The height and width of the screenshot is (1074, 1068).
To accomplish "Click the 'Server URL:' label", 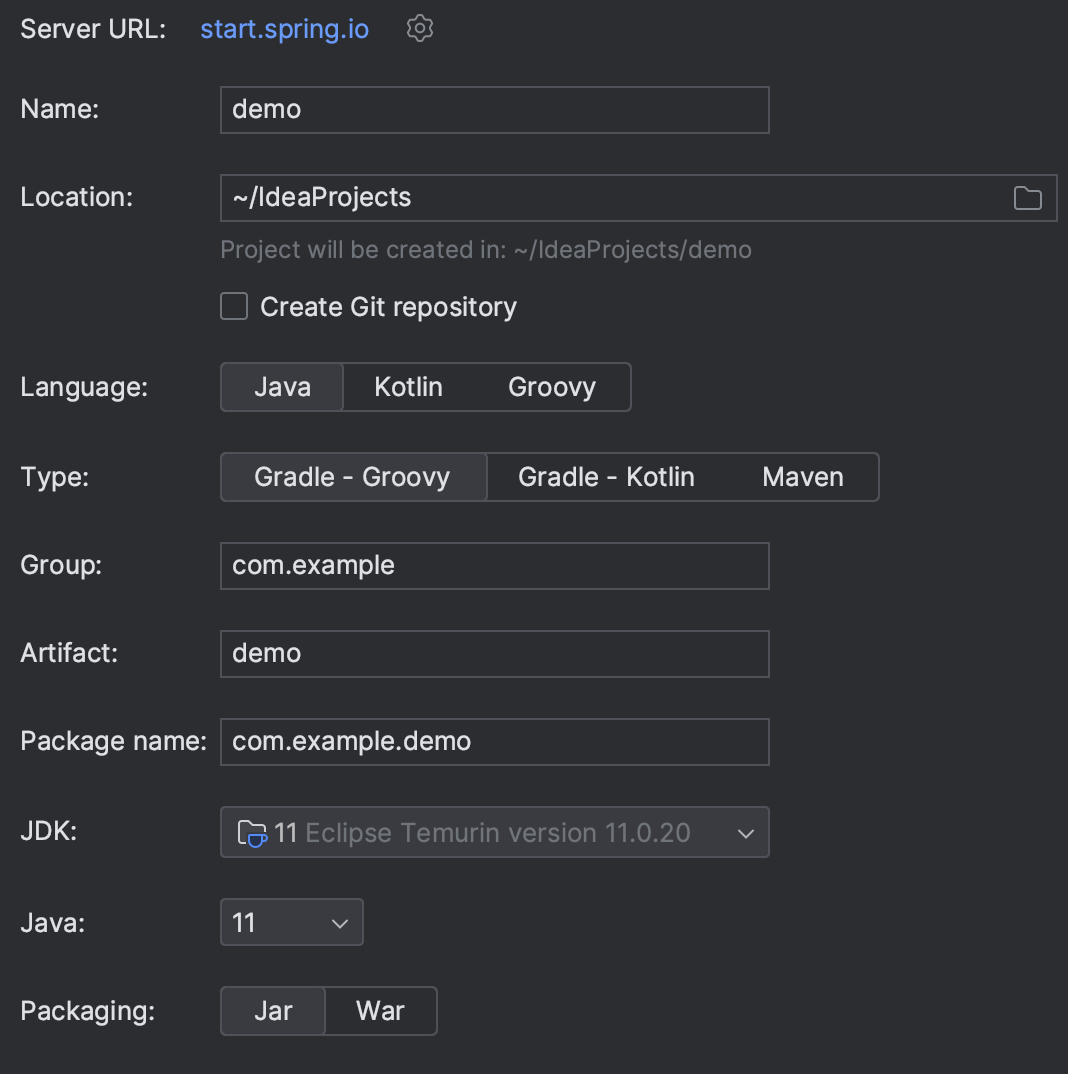I will pos(93,29).
